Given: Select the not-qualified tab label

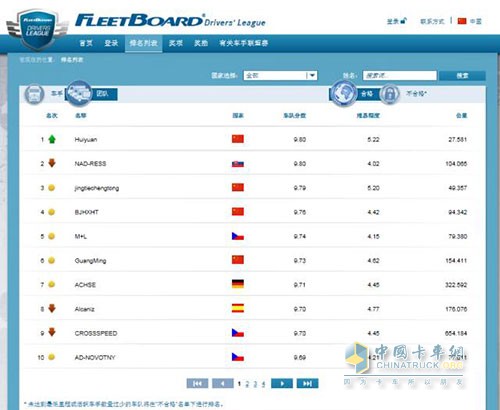Looking at the screenshot, I should tap(416, 93).
